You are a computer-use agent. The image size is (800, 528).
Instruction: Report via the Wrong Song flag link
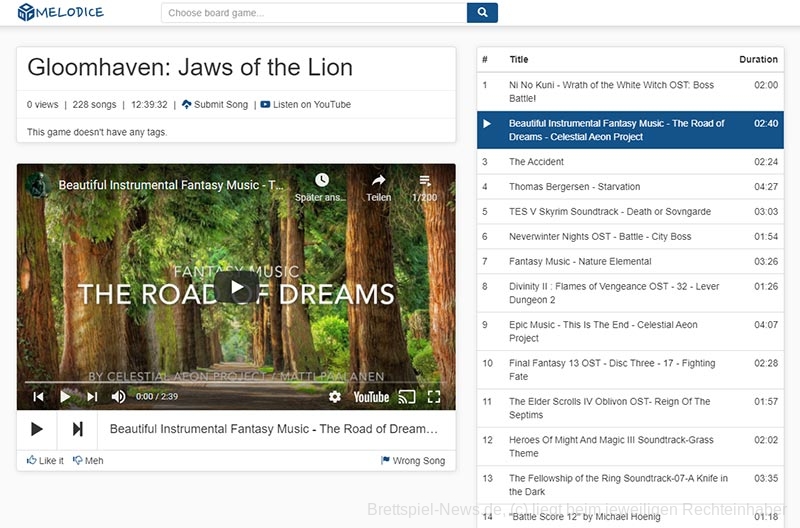pyautogui.click(x=412, y=461)
